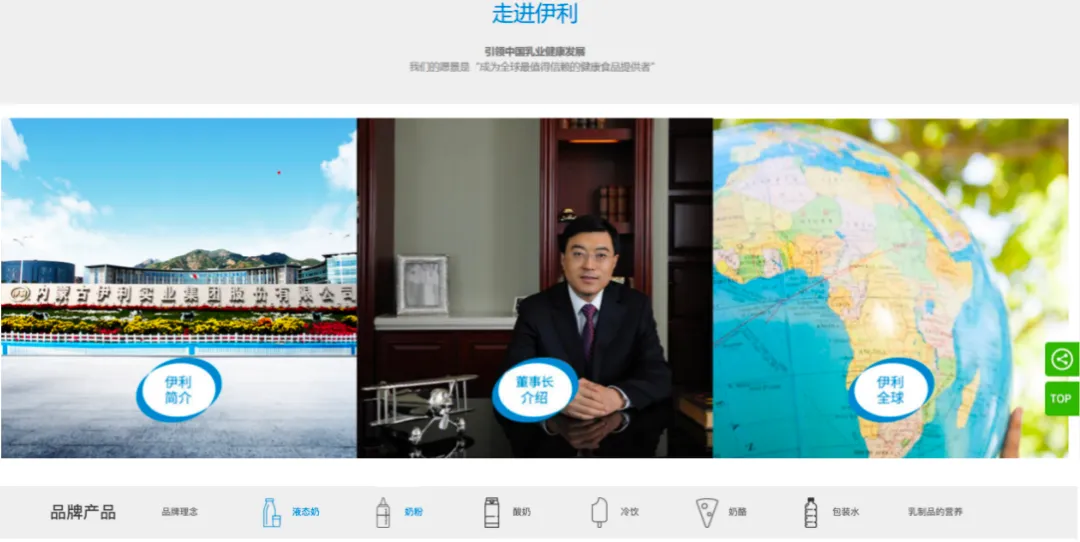Open the 冷饮 text link
The width and height of the screenshot is (1080, 542).
point(630,512)
